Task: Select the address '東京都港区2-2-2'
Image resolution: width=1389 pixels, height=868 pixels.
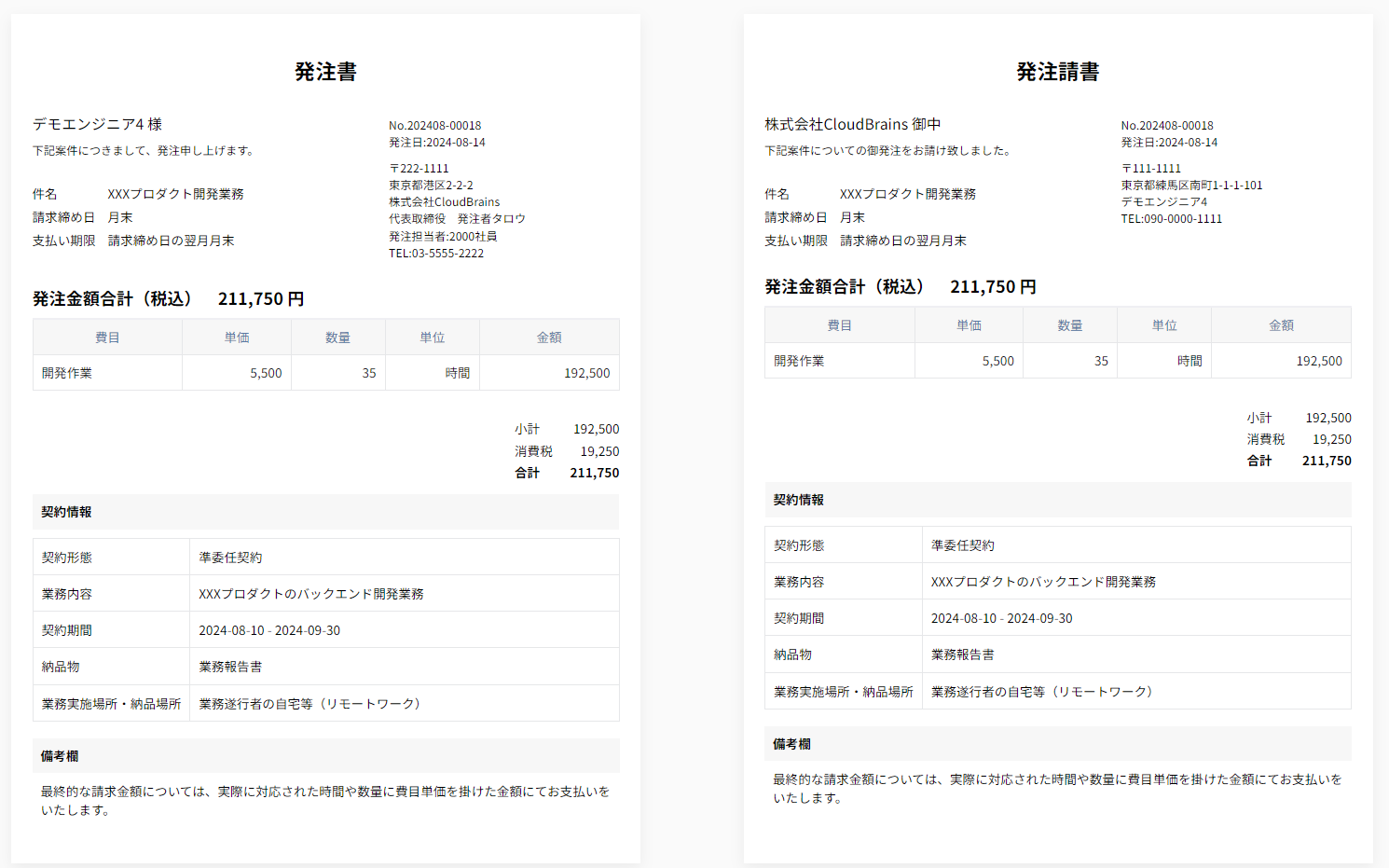Action: click(431, 186)
